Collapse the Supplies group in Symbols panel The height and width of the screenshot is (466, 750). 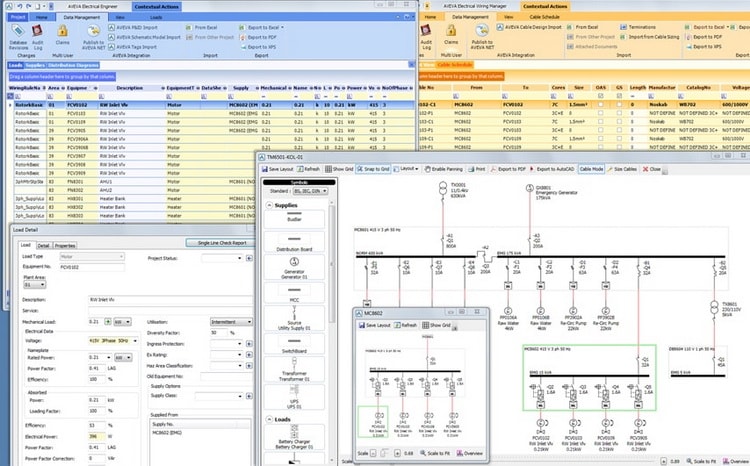(x=269, y=205)
